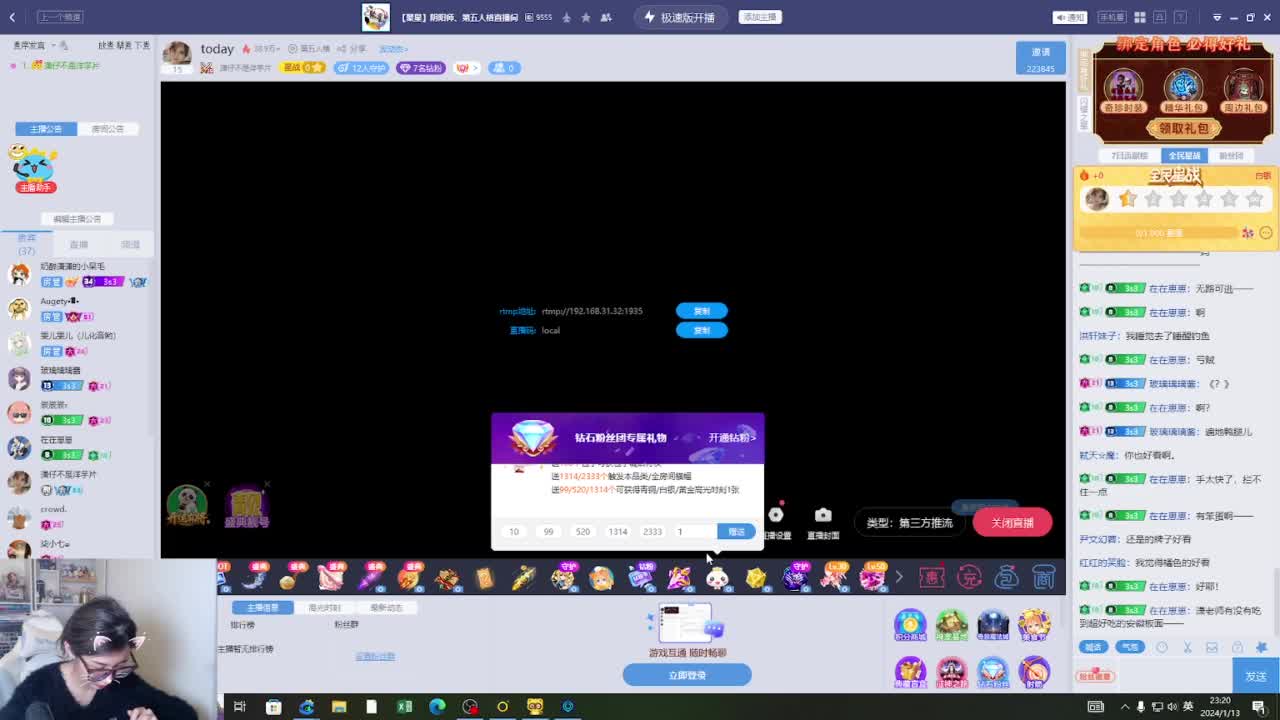Click the 分享 share link beside today
The width and height of the screenshot is (1280, 720).
(354, 49)
